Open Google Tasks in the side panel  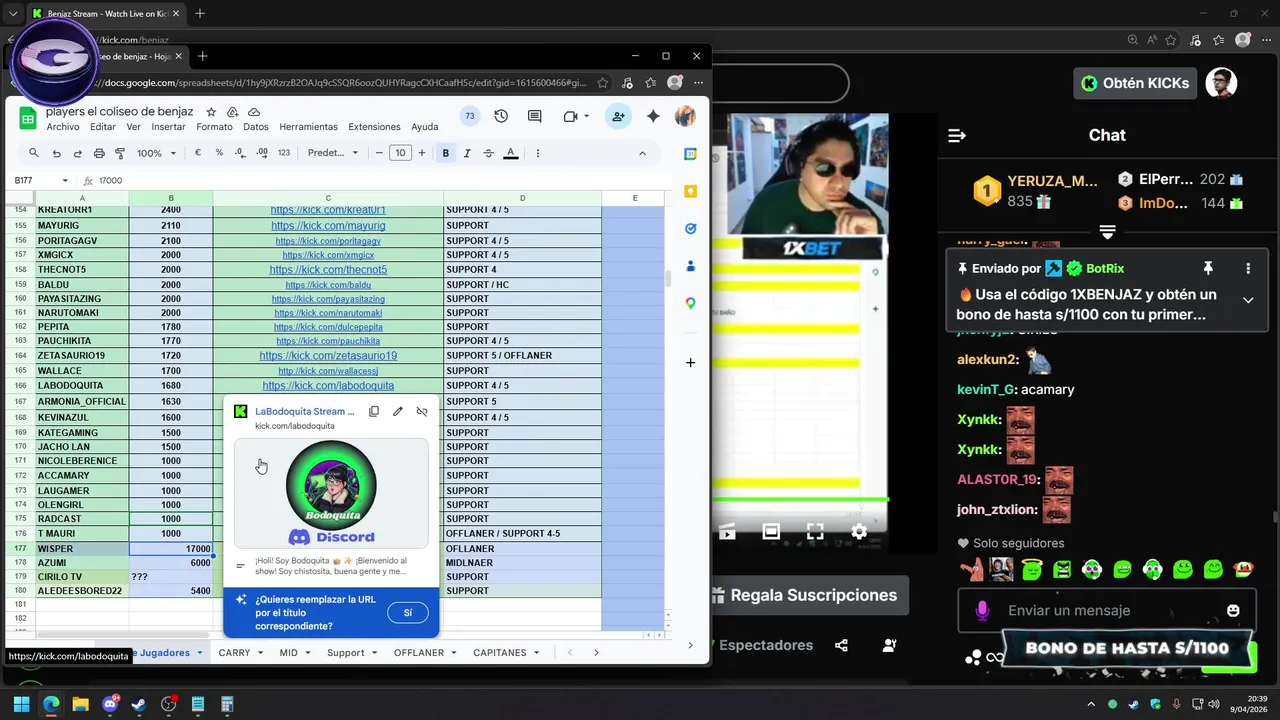[x=690, y=229]
